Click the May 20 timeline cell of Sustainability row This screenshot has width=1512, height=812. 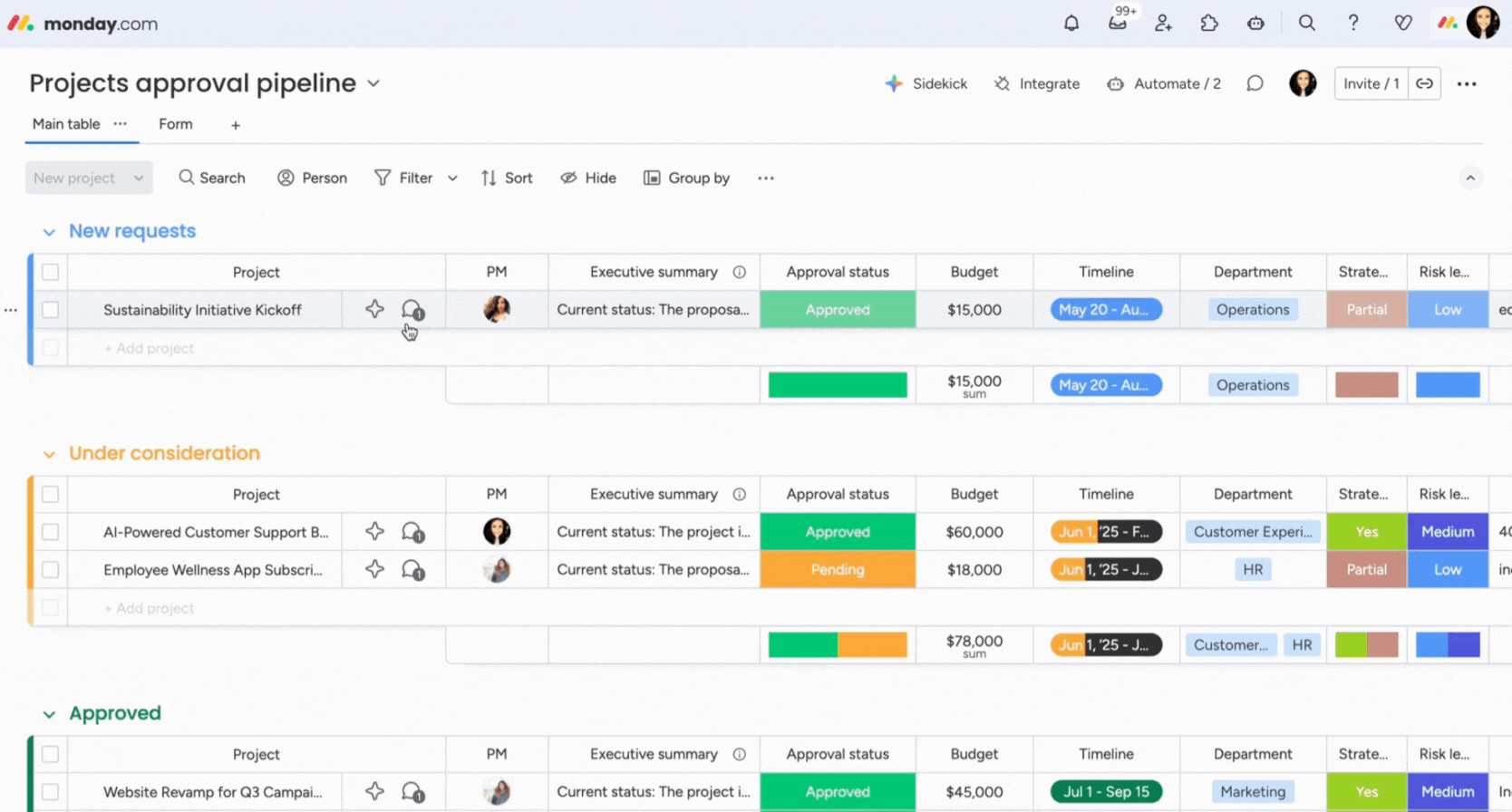[1106, 310]
